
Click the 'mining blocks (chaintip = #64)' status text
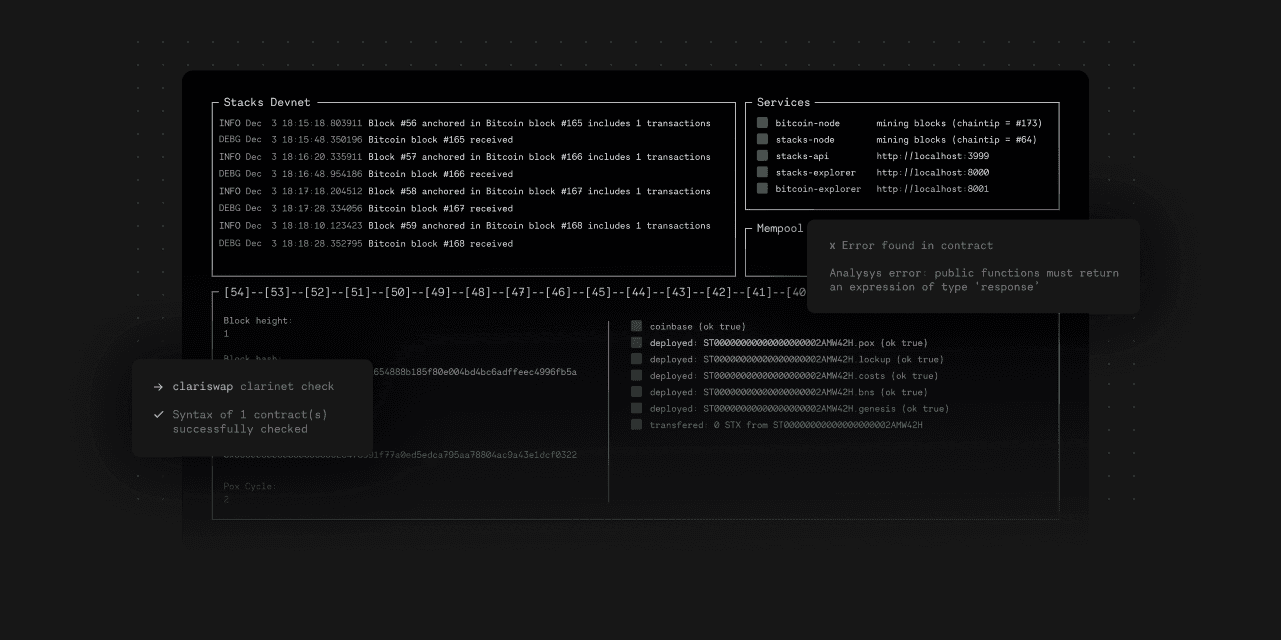tap(956, 140)
